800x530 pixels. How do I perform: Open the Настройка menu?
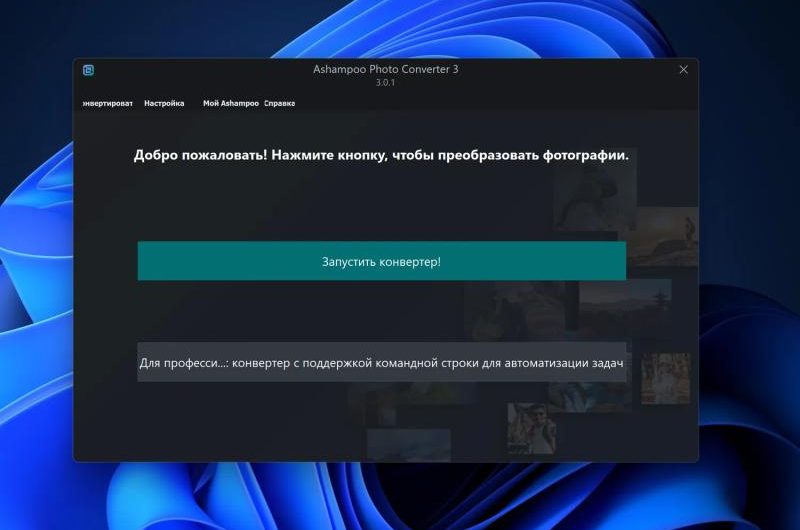[164, 104]
